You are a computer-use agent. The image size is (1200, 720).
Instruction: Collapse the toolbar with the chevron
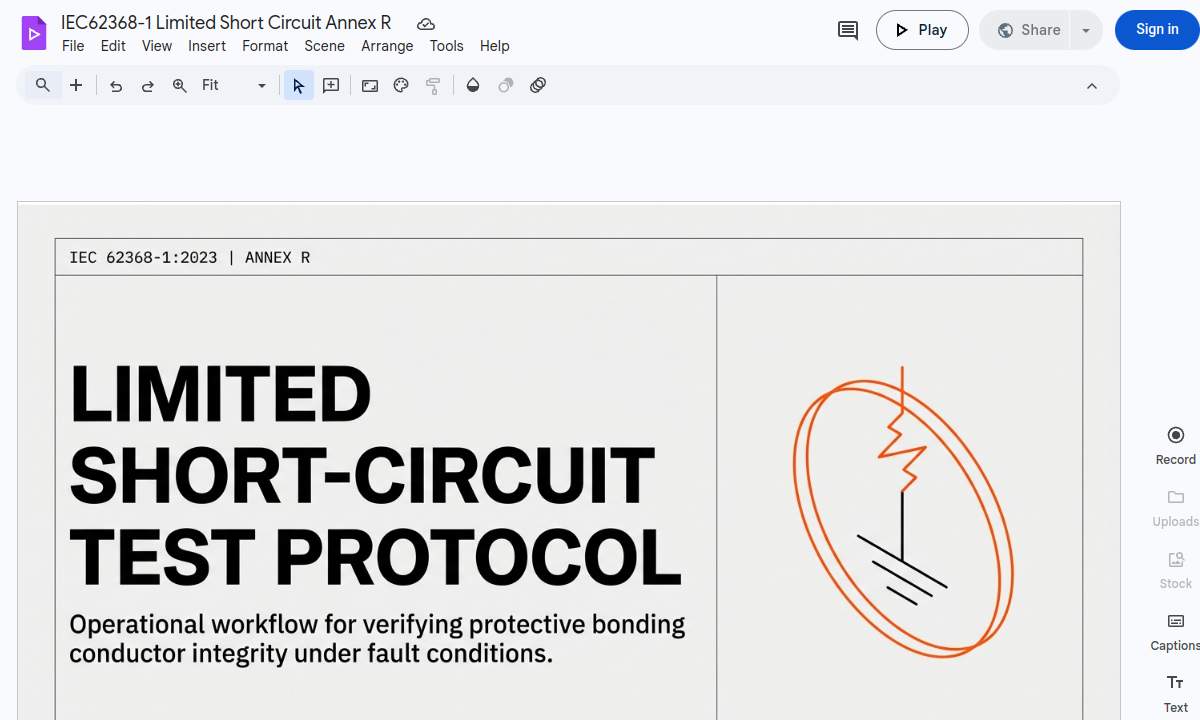click(1091, 85)
